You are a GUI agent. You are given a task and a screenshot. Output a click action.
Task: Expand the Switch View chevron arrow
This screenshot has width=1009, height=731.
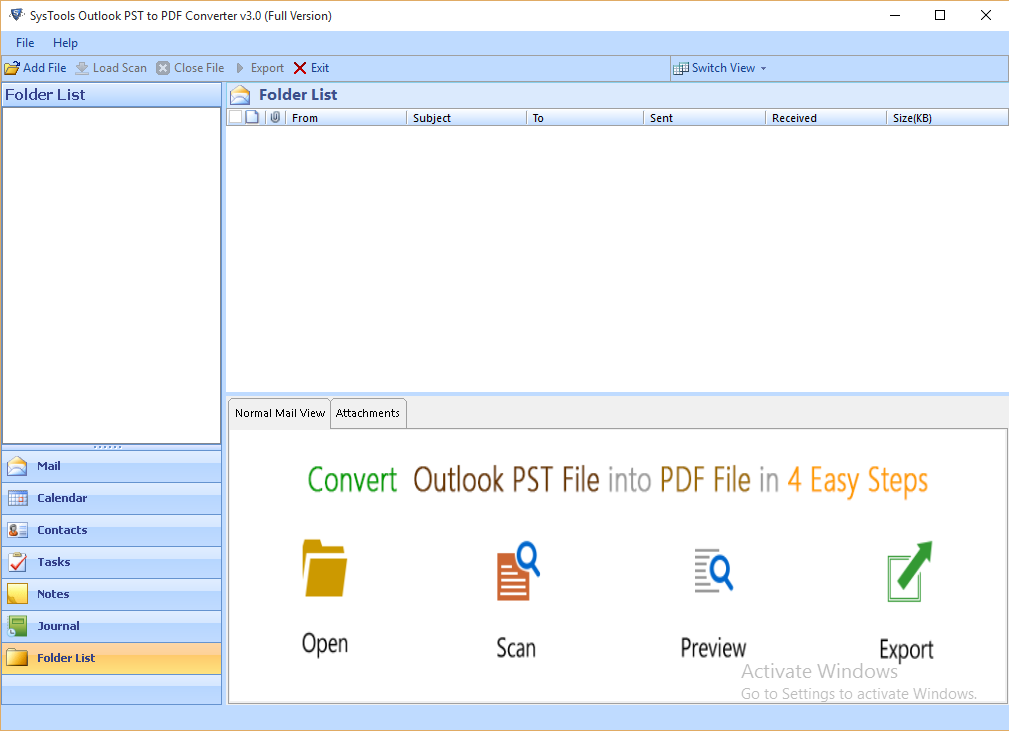pos(763,68)
